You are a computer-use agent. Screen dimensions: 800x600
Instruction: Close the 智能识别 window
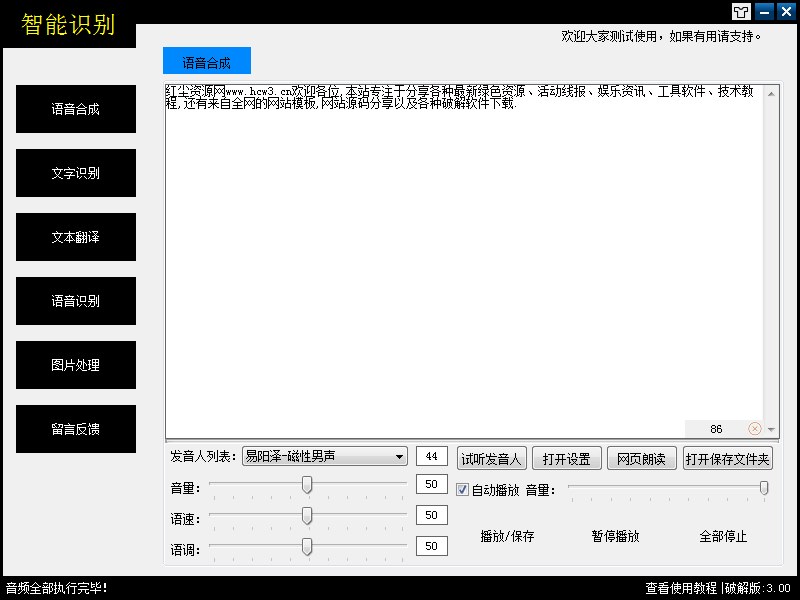tap(786, 11)
